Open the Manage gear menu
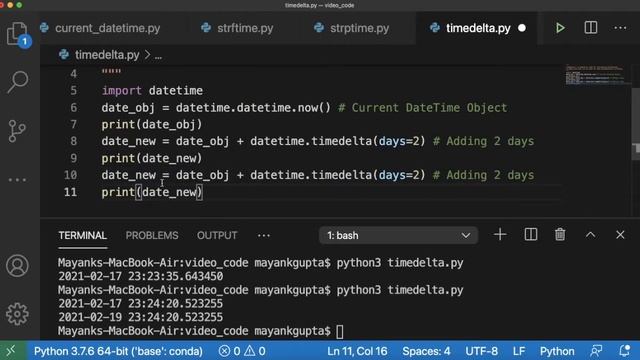This screenshot has width=640, height=360. pos(17,313)
